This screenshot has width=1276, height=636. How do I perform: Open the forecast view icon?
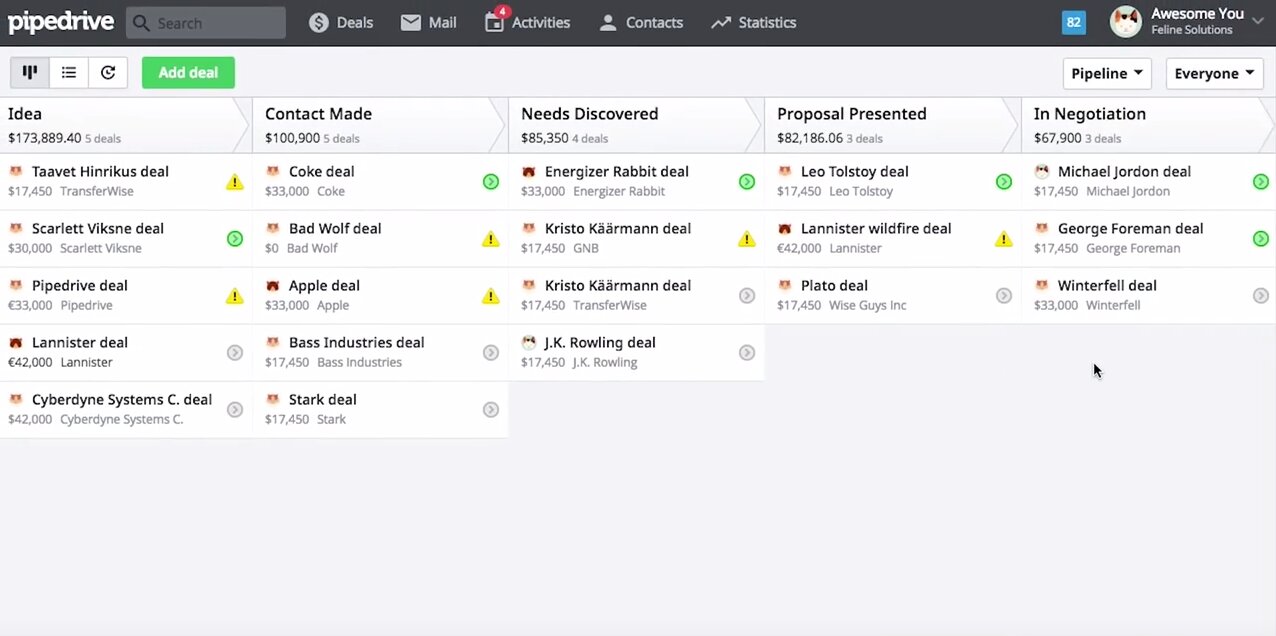pos(108,73)
